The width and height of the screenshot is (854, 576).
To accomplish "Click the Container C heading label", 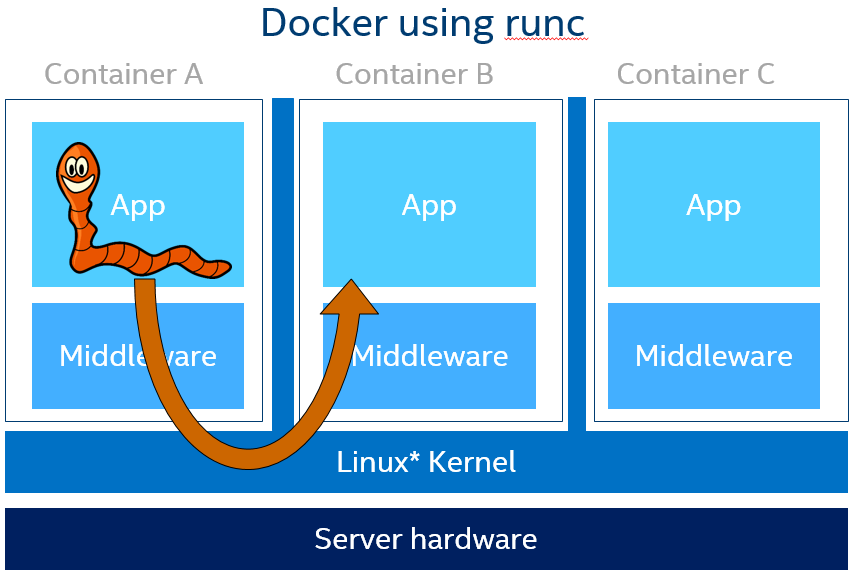I will 695,74.
